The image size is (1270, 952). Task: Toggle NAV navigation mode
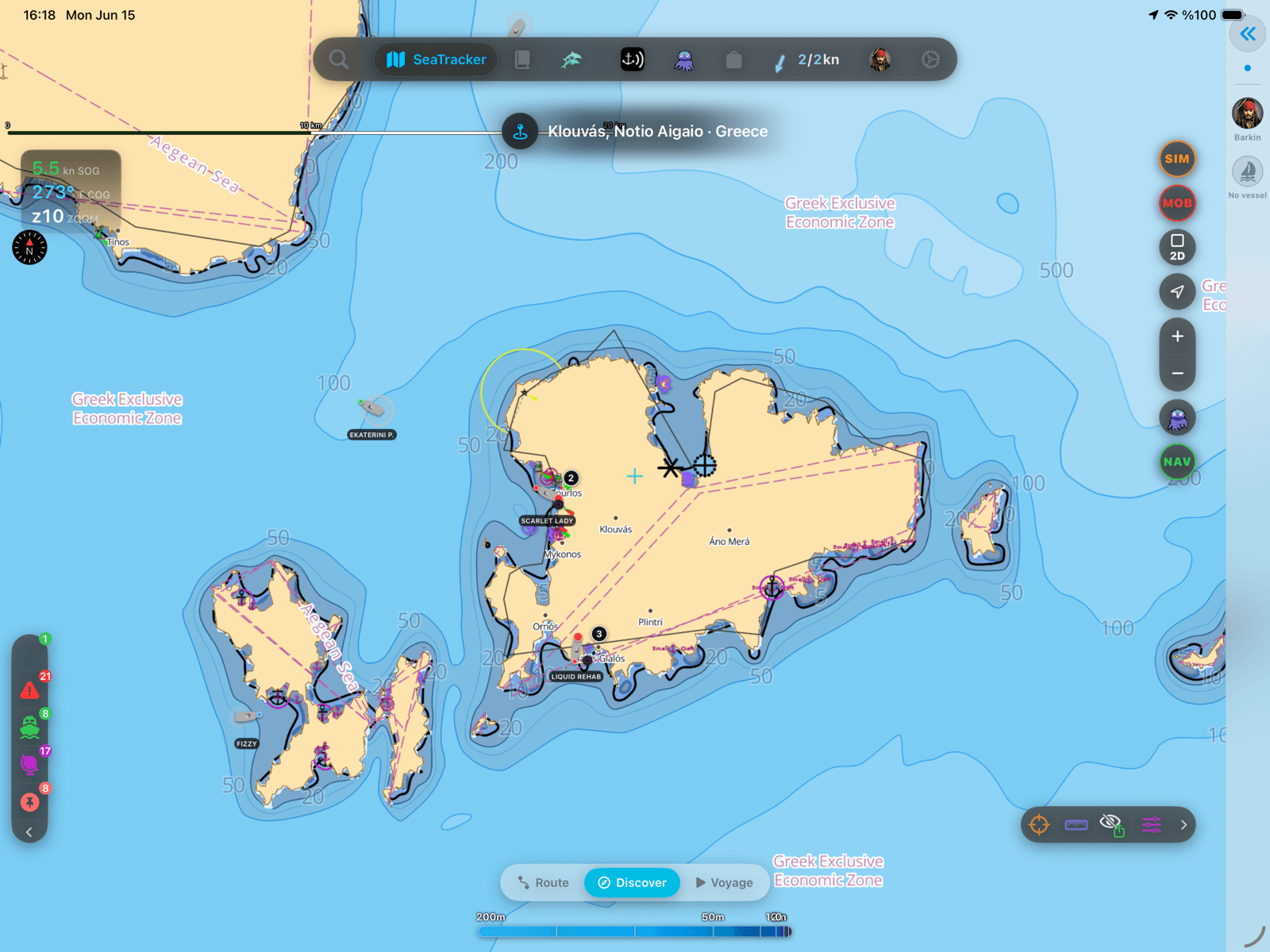[x=1177, y=462]
